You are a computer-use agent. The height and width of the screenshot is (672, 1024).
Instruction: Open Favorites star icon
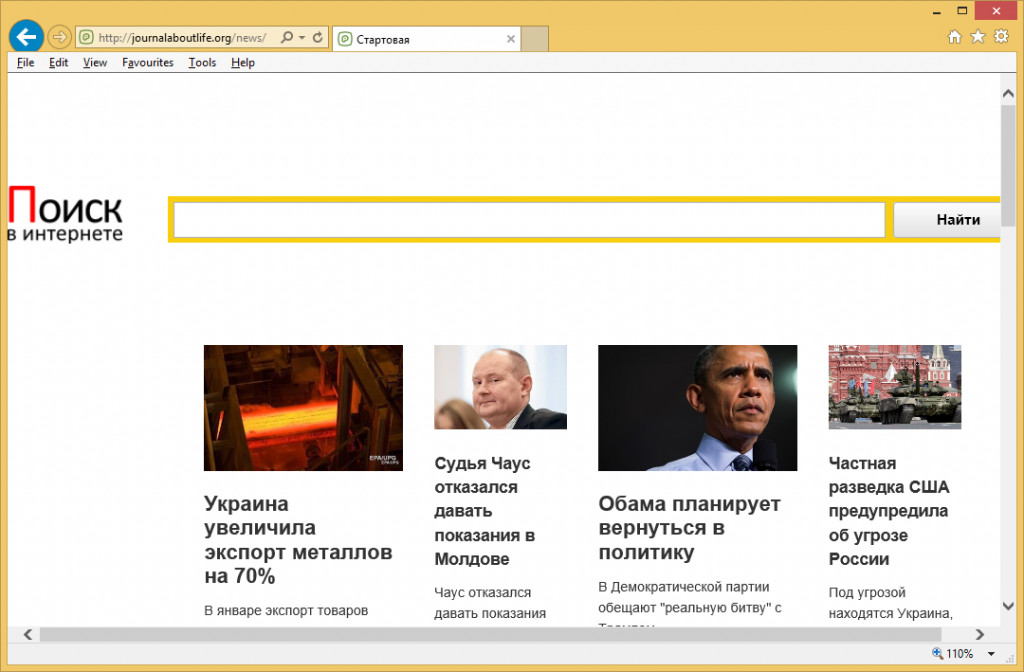tap(977, 37)
